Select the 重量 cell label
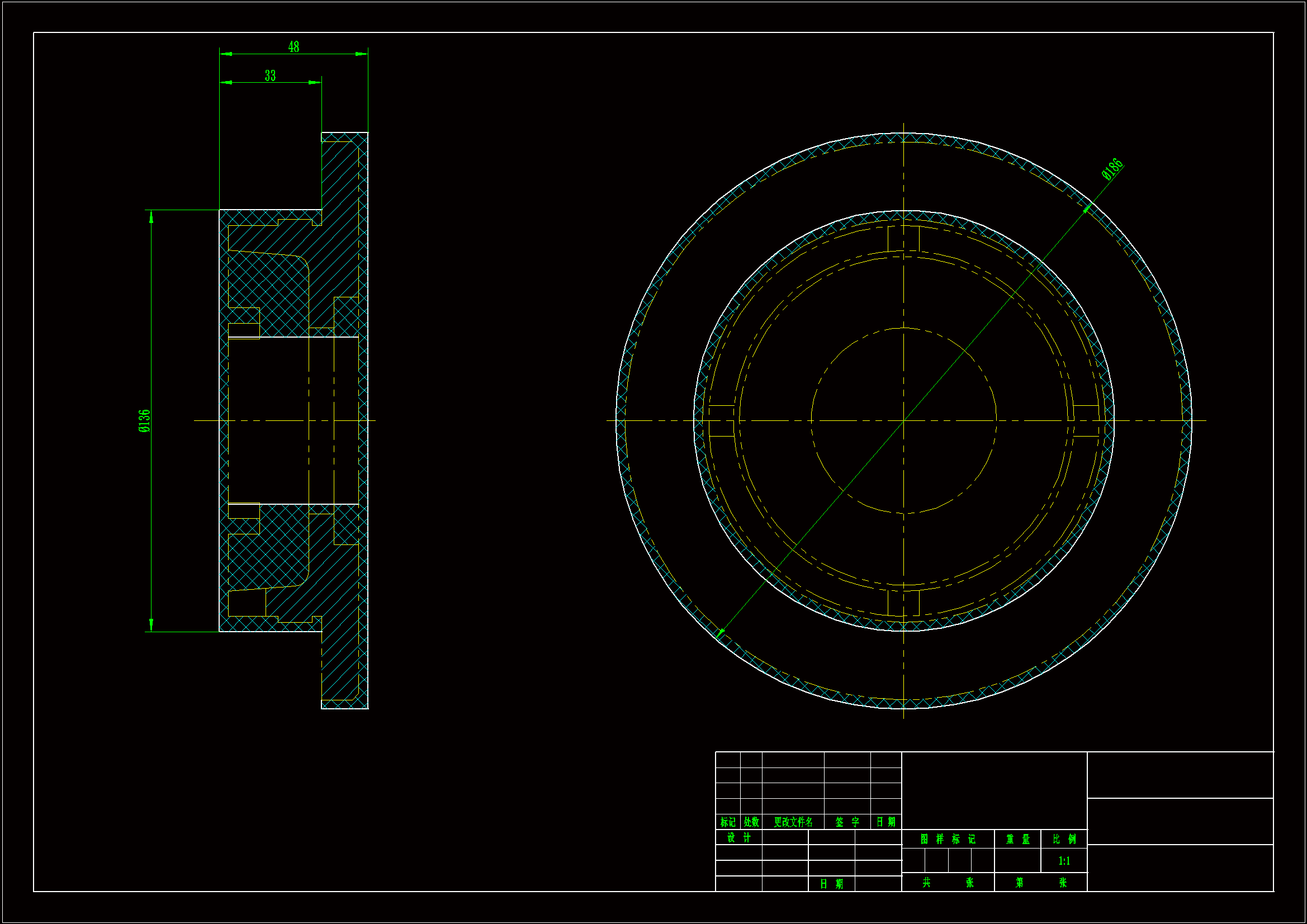The height and width of the screenshot is (924, 1307). 1017,838
